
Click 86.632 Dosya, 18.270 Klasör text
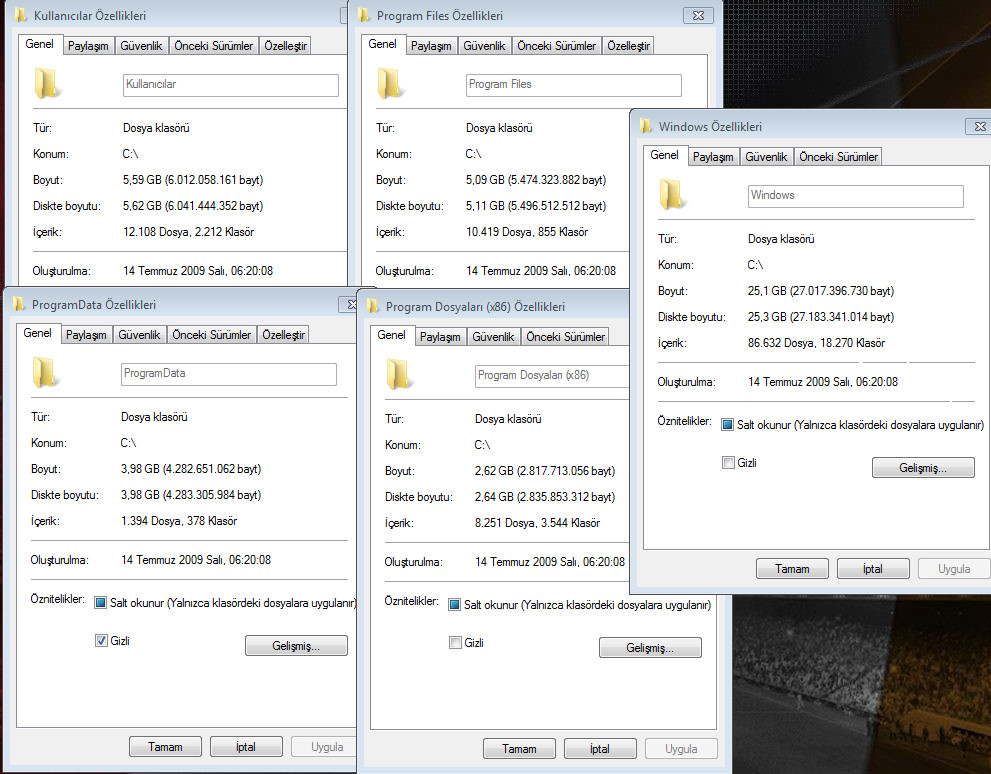tap(816, 343)
